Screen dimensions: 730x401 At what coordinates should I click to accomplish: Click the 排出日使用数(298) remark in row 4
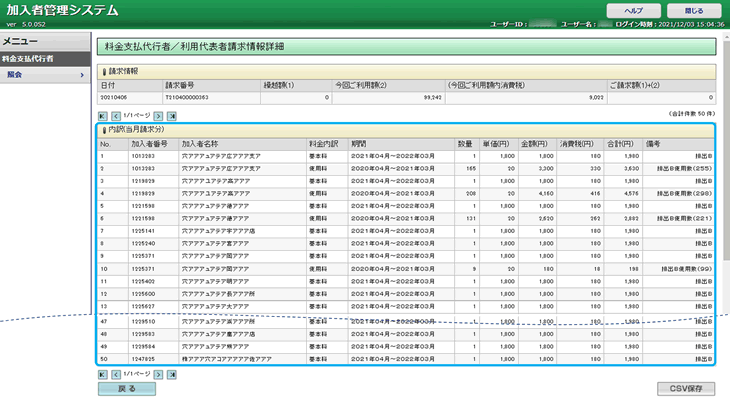(684, 194)
